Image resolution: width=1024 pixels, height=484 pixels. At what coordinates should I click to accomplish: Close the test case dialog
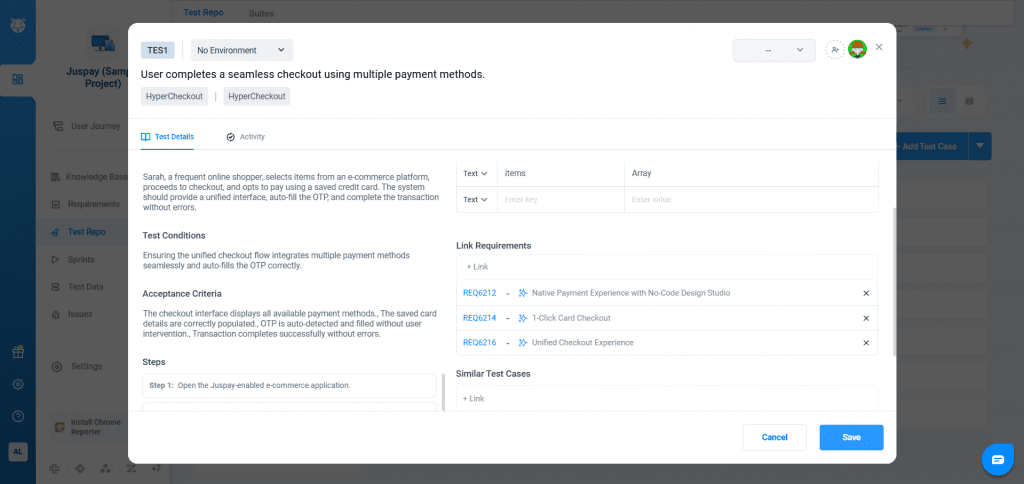[879, 47]
